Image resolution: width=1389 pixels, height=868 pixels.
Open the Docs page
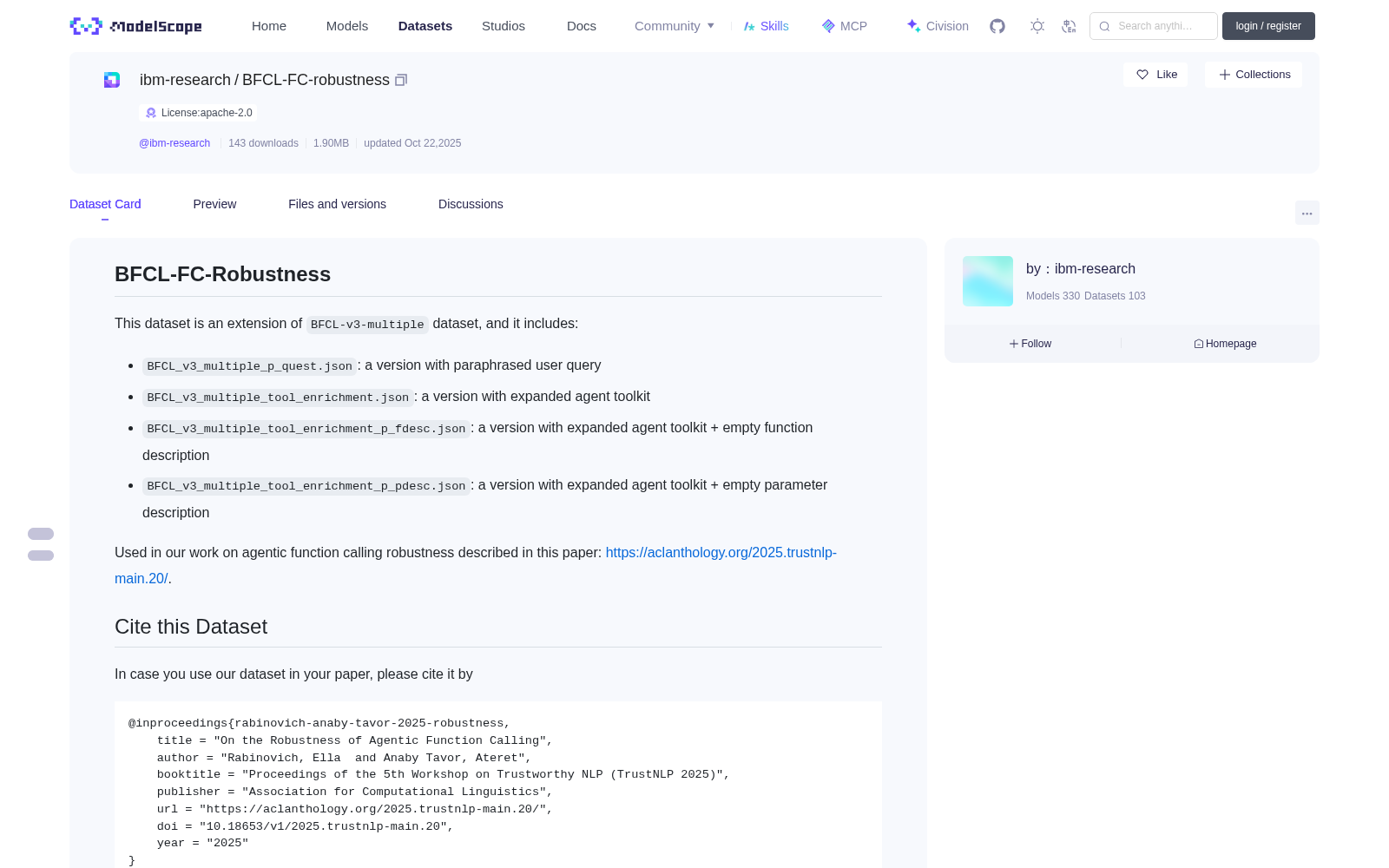(582, 26)
